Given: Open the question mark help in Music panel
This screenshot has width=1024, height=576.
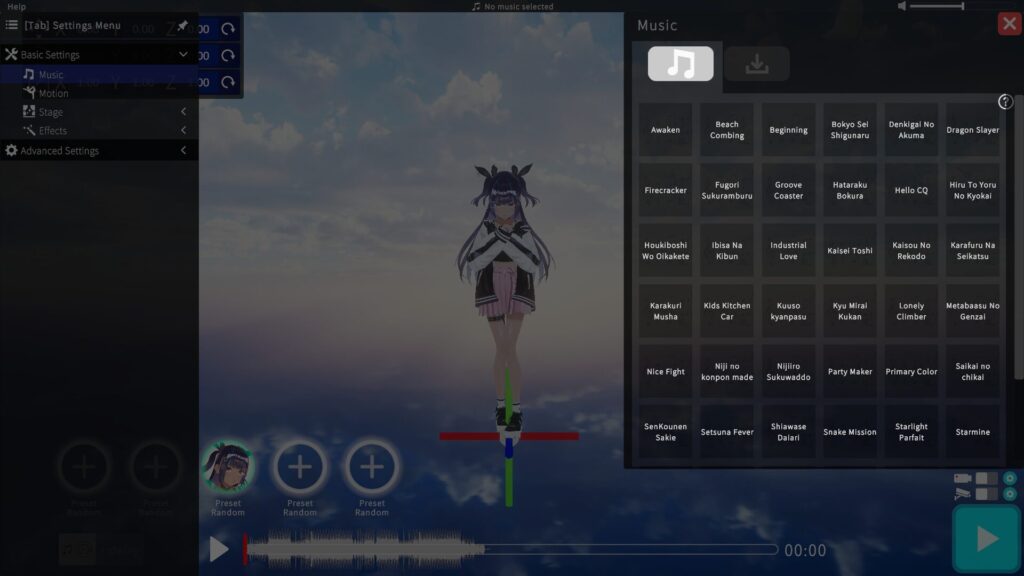Looking at the screenshot, I should [x=1005, y=101].
